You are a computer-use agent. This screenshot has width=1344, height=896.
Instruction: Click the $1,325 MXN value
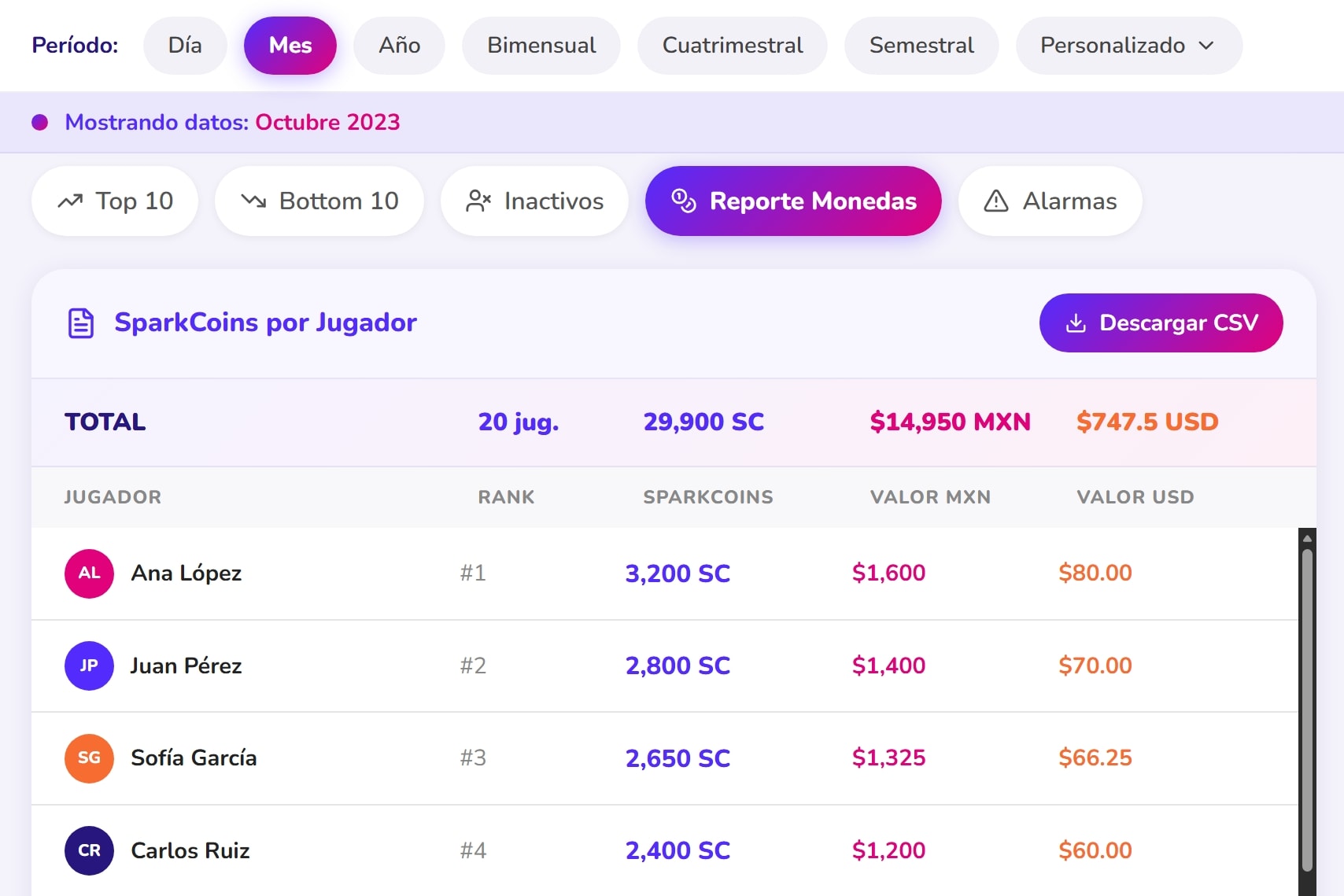[x=888, y=758]
